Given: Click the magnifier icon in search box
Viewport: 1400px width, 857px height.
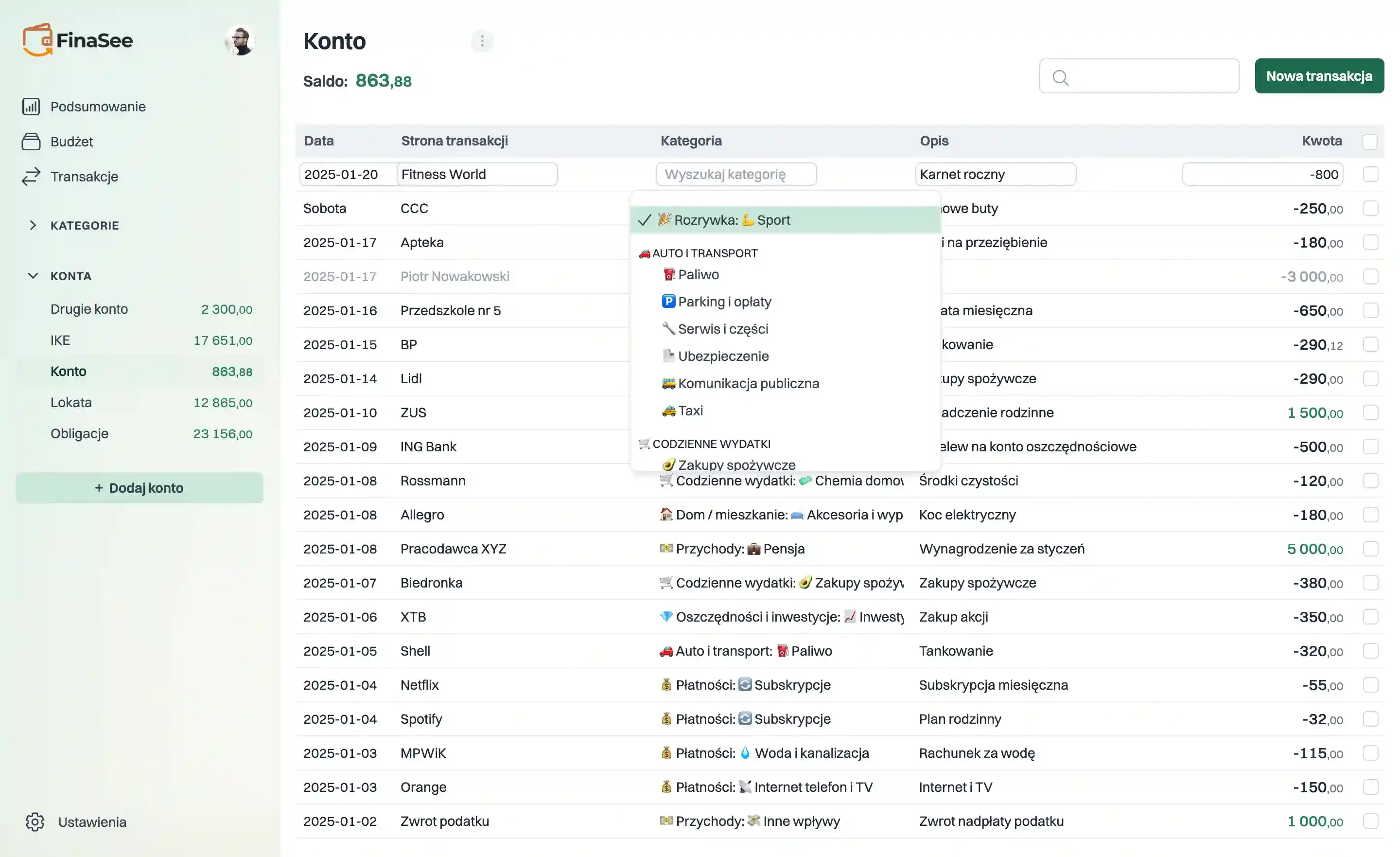Looking at the screenshot, I should 1060,77.
